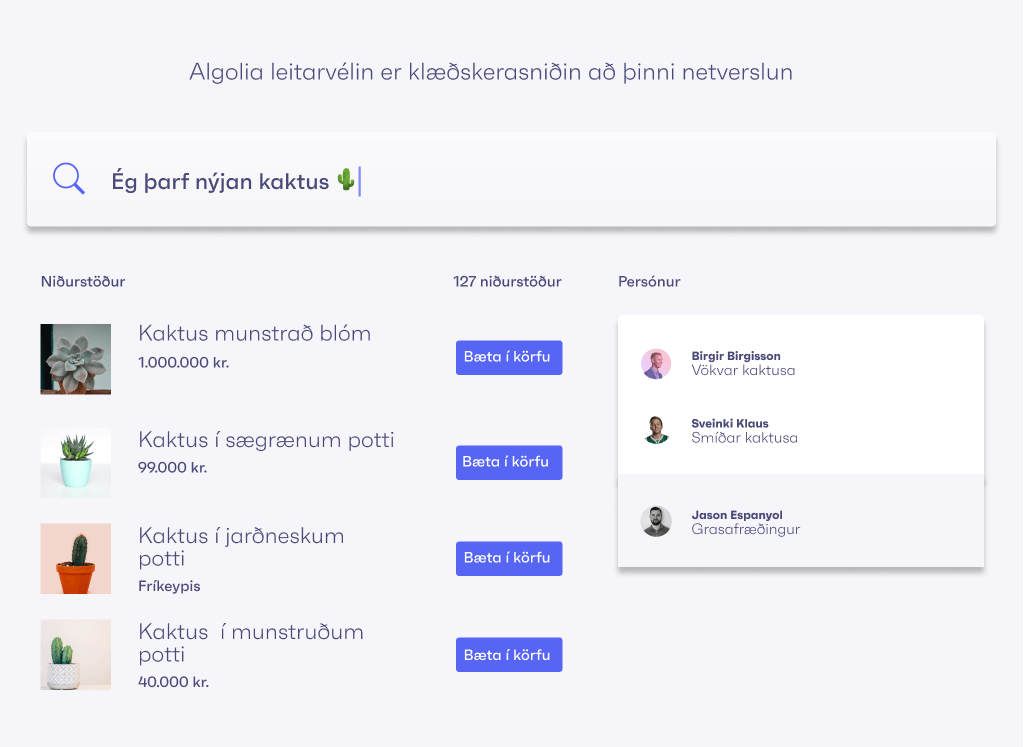Viewport: 1024px width, 747px height.
Task: Click Bæta í körfu for Kaktus í sægrænum potti
Action: [509, 462]
